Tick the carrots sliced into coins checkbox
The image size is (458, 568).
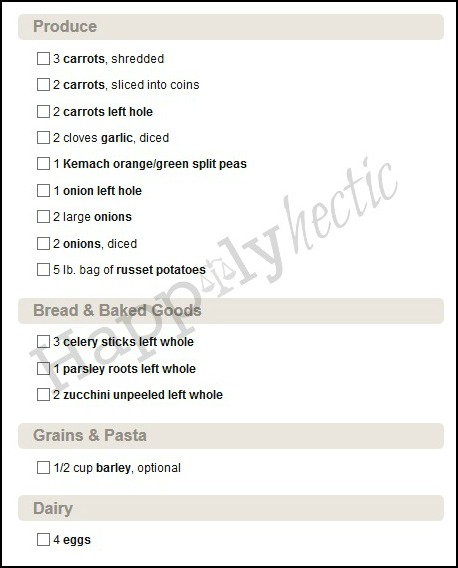(x=43, y=85)
